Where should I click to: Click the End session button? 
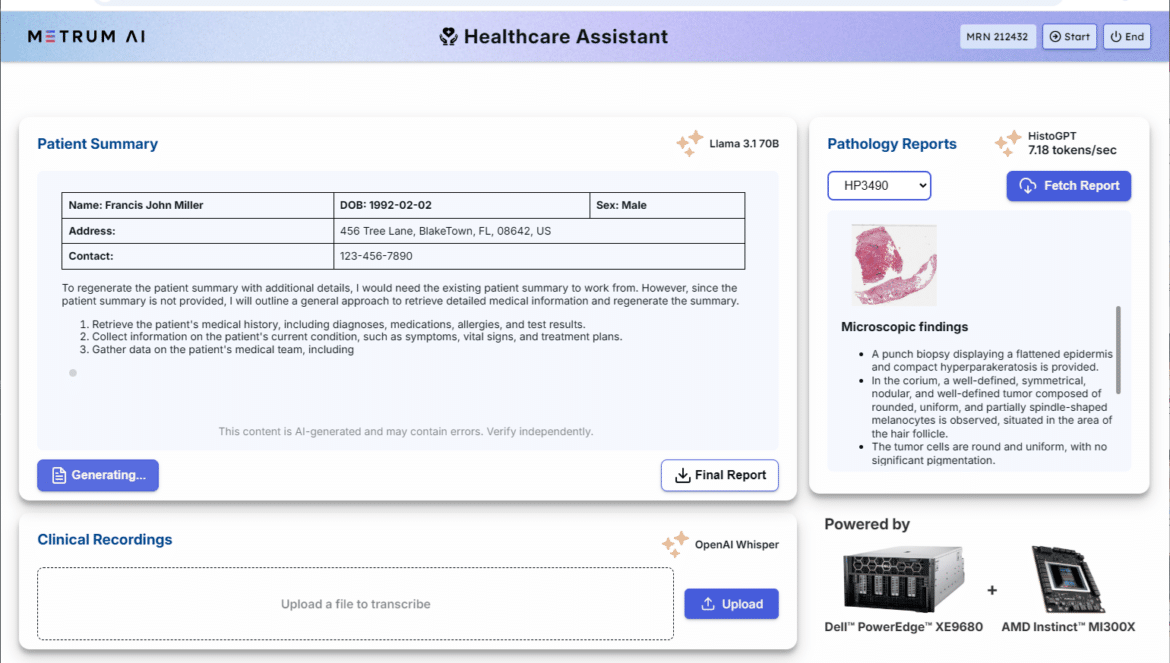(1127, 37)
